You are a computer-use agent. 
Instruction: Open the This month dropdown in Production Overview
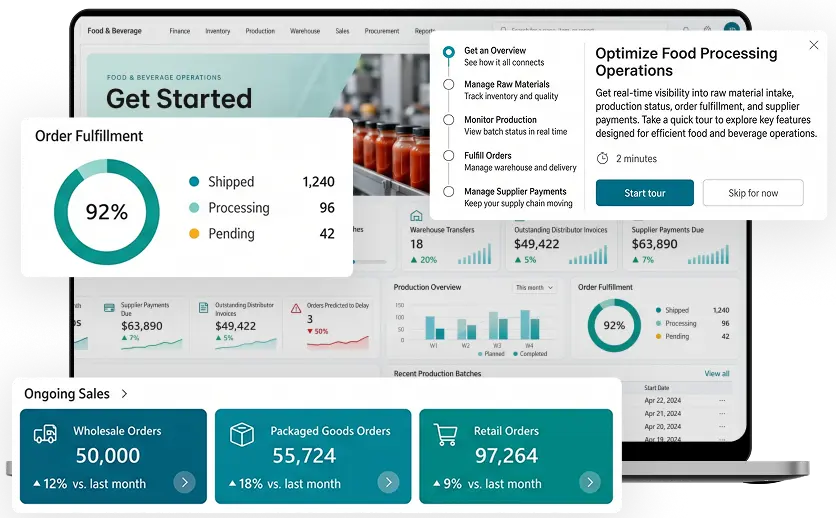534,287
